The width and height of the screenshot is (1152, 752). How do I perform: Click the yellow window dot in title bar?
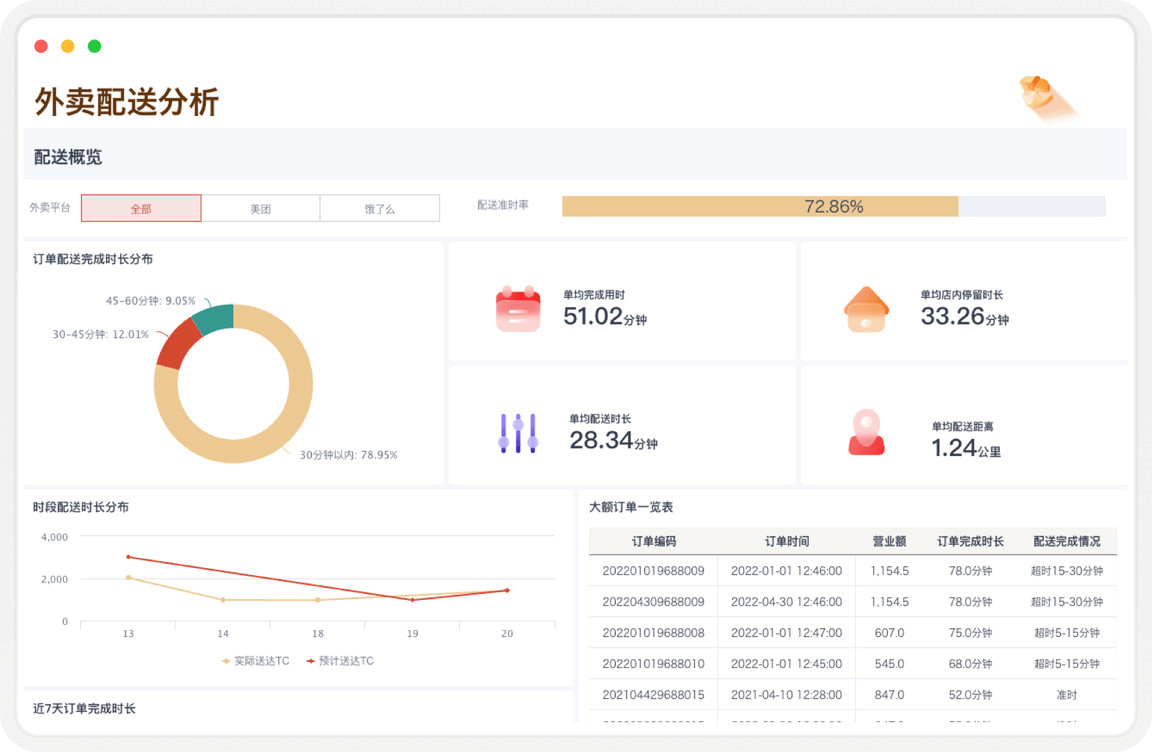point(68,46)
